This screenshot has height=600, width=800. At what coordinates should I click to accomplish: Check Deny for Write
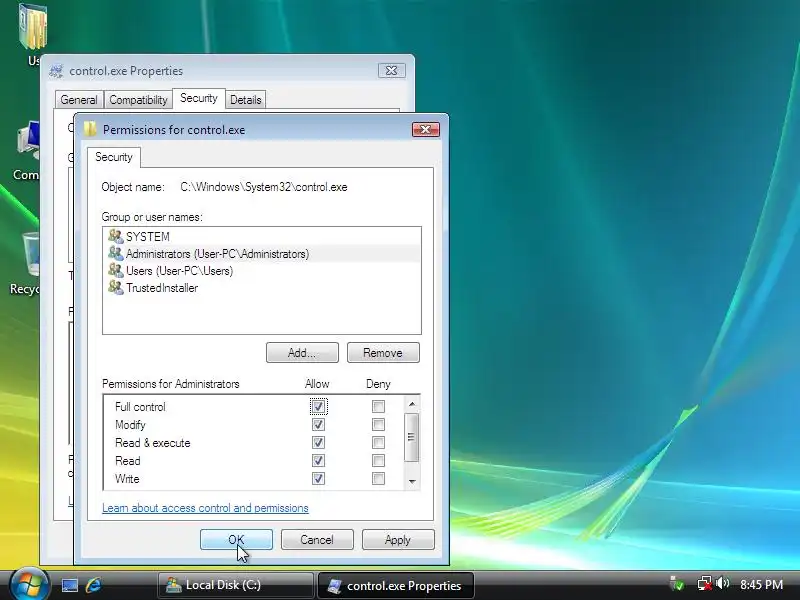(378, 479)
